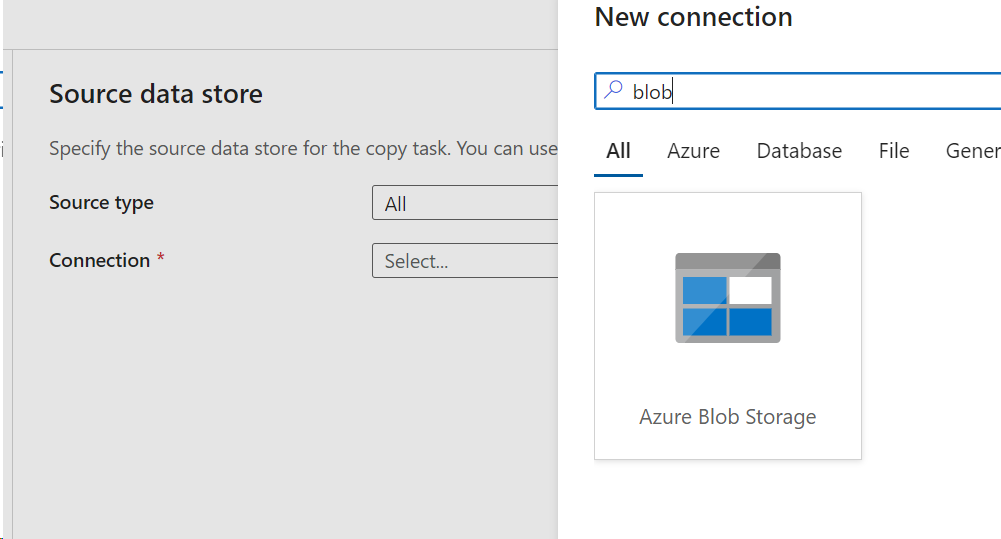Click the New connection panel heading
1001x539 pixels.
point(693,17)
